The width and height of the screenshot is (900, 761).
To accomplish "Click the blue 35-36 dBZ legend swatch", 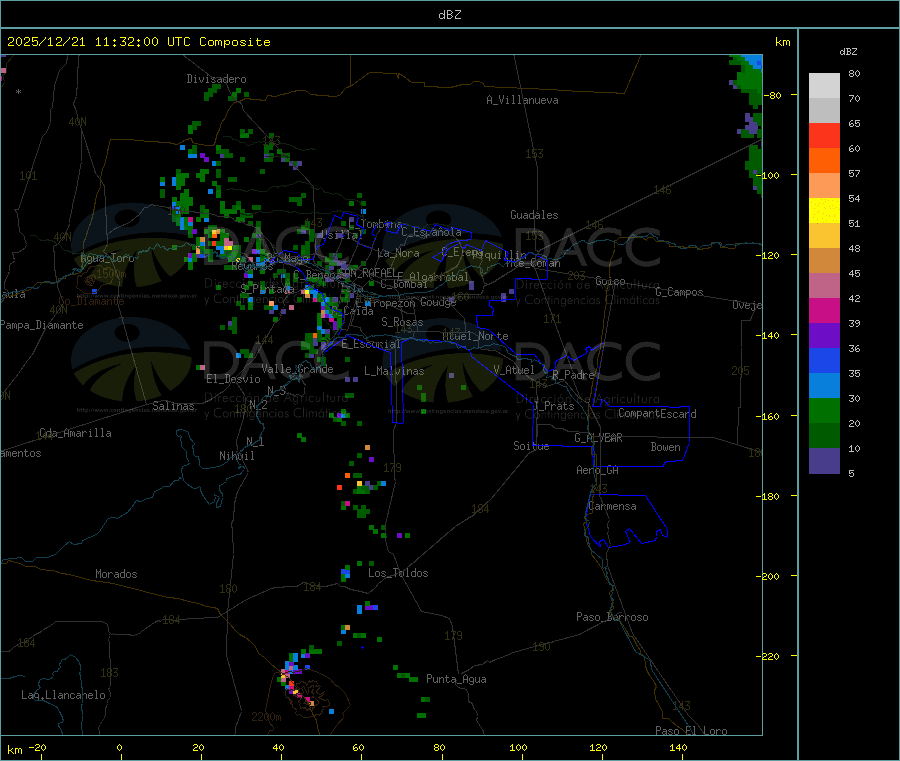I will pyautogui.click(x=824, y=360).
